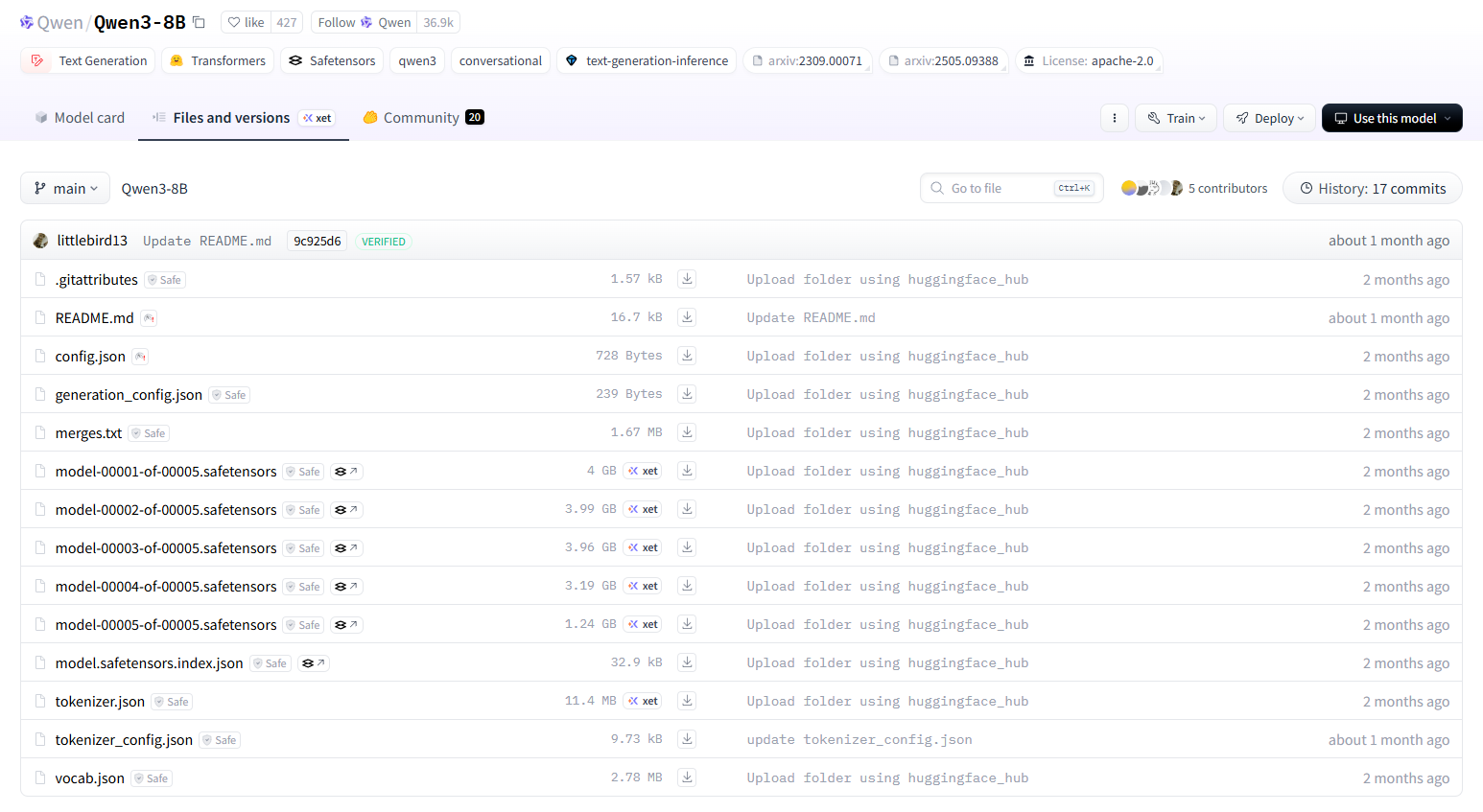Open the tensor viewer for model.safetensors.index.json
Screen dimensions: 1483x812
tap(313, 663)
